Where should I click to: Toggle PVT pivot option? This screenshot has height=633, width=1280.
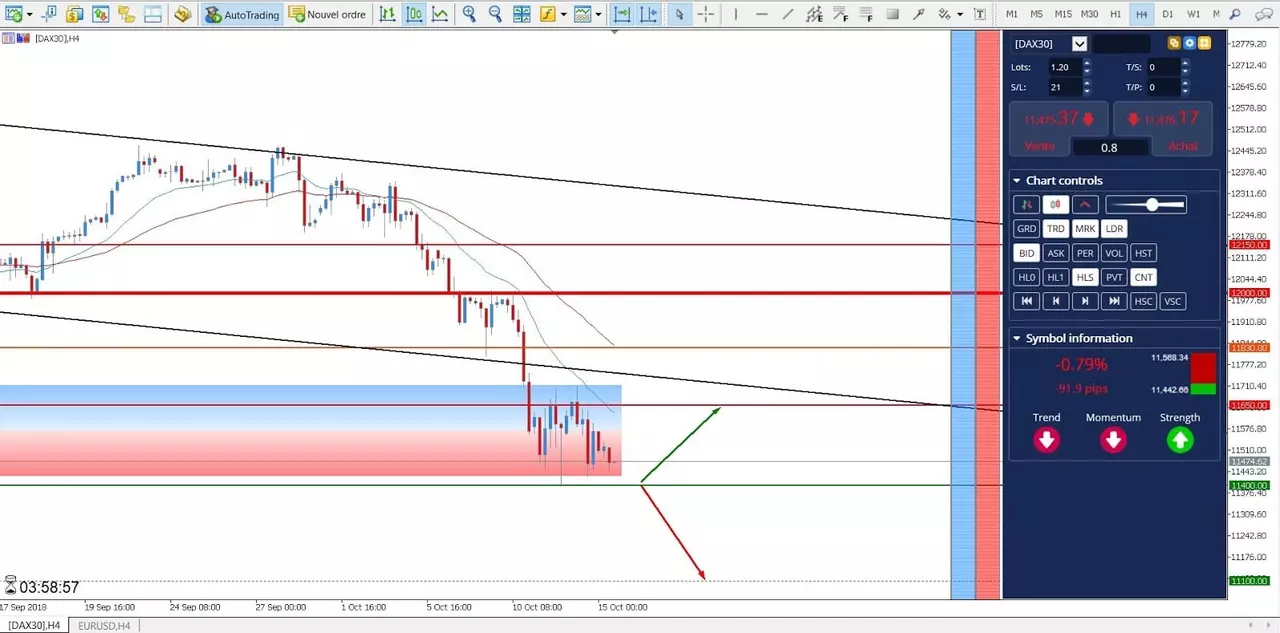point(1114,277)
